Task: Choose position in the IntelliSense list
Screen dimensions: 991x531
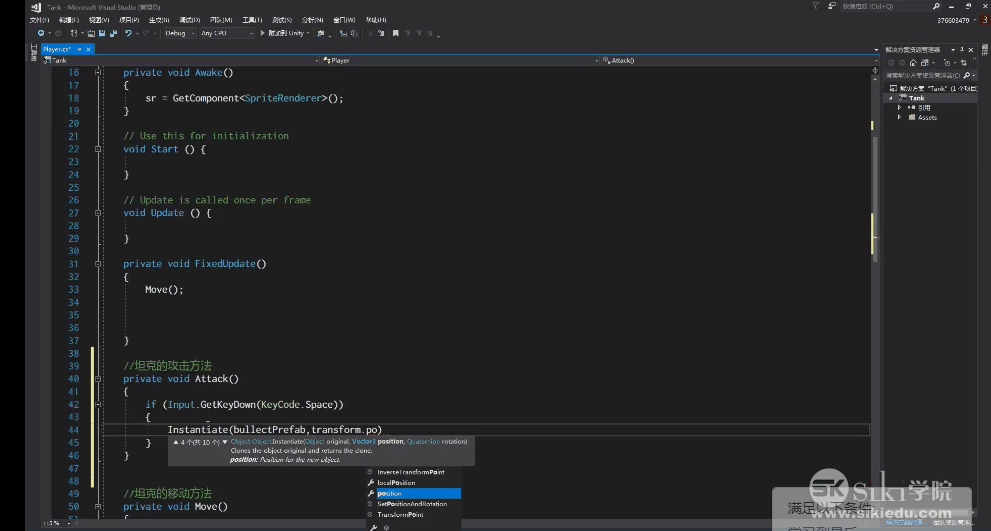Action: (390, 493)
